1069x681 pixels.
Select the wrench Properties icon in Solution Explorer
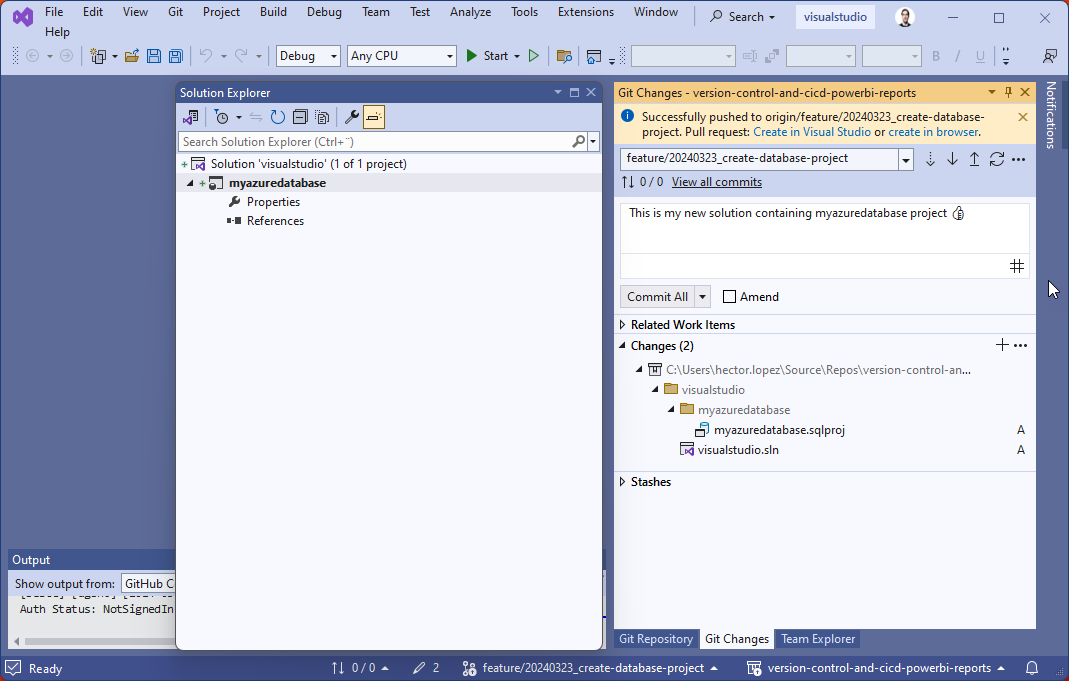pyautogui.click(x=352, y=117)
